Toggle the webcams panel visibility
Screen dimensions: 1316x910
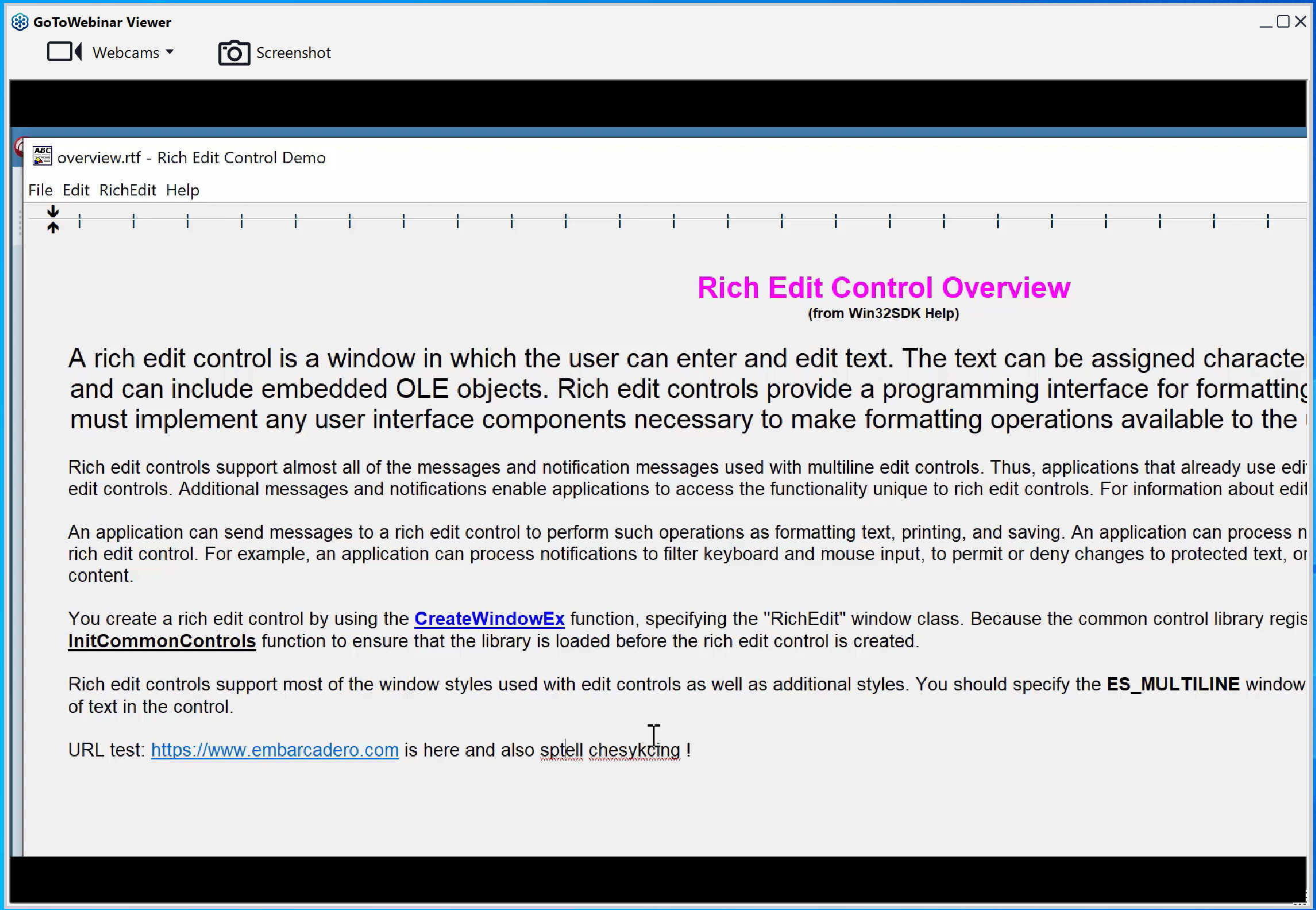click(112, 52)
